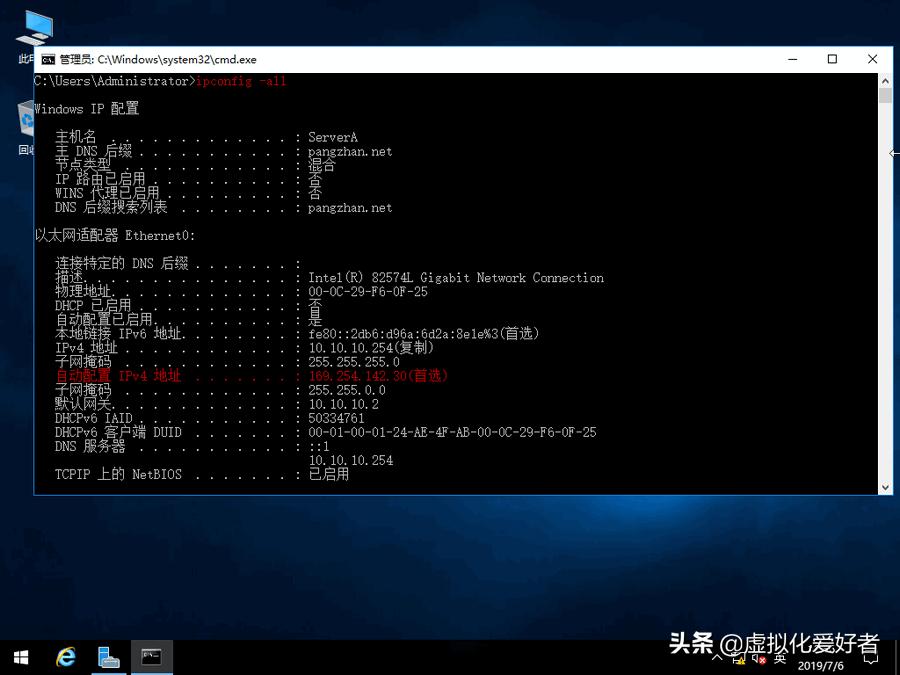Open This PC from the desktop

(x=34, y=25)
